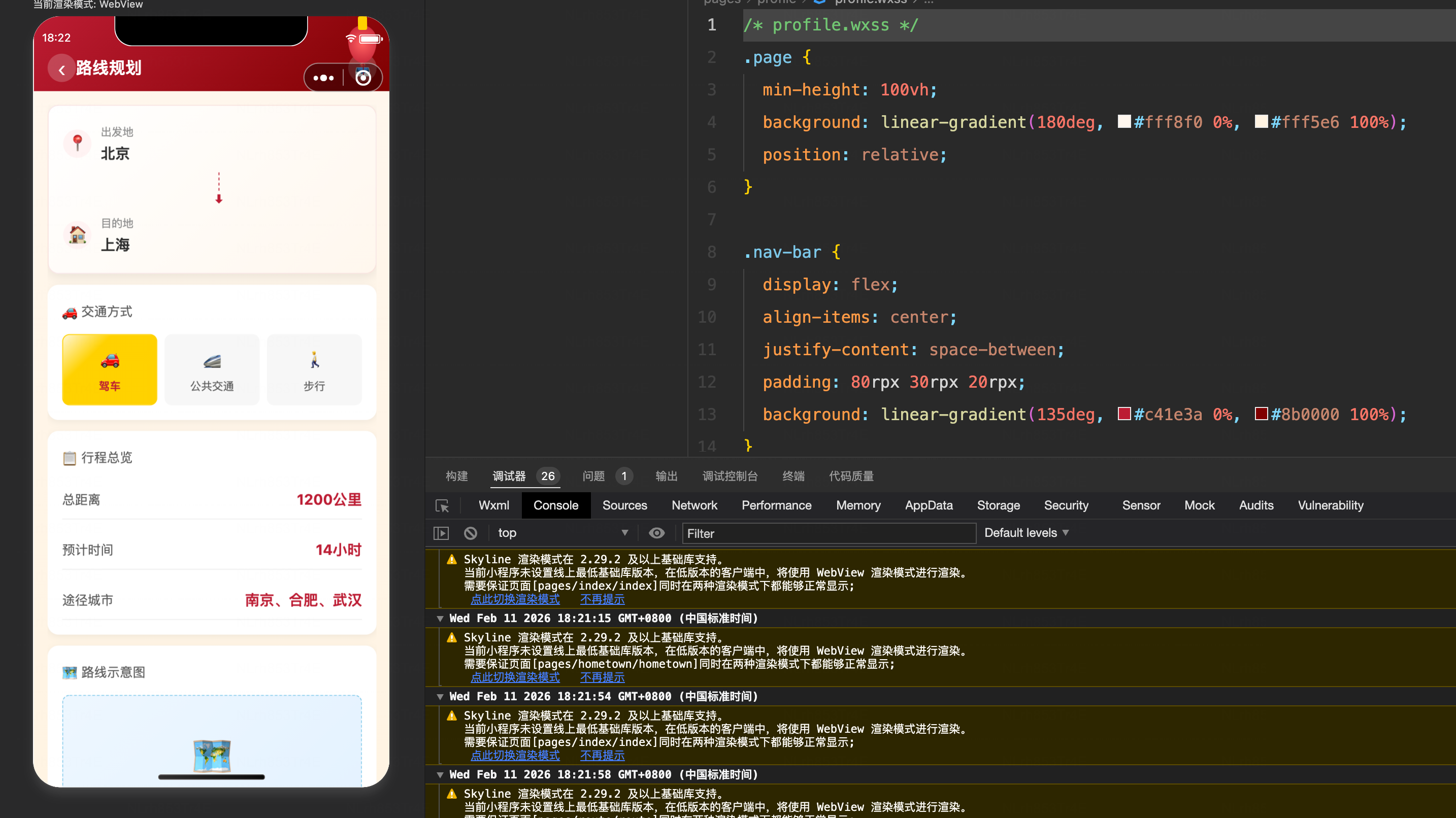Click the house destination icon
Screen dimensions: 1456x818
(x=78, y=234)
